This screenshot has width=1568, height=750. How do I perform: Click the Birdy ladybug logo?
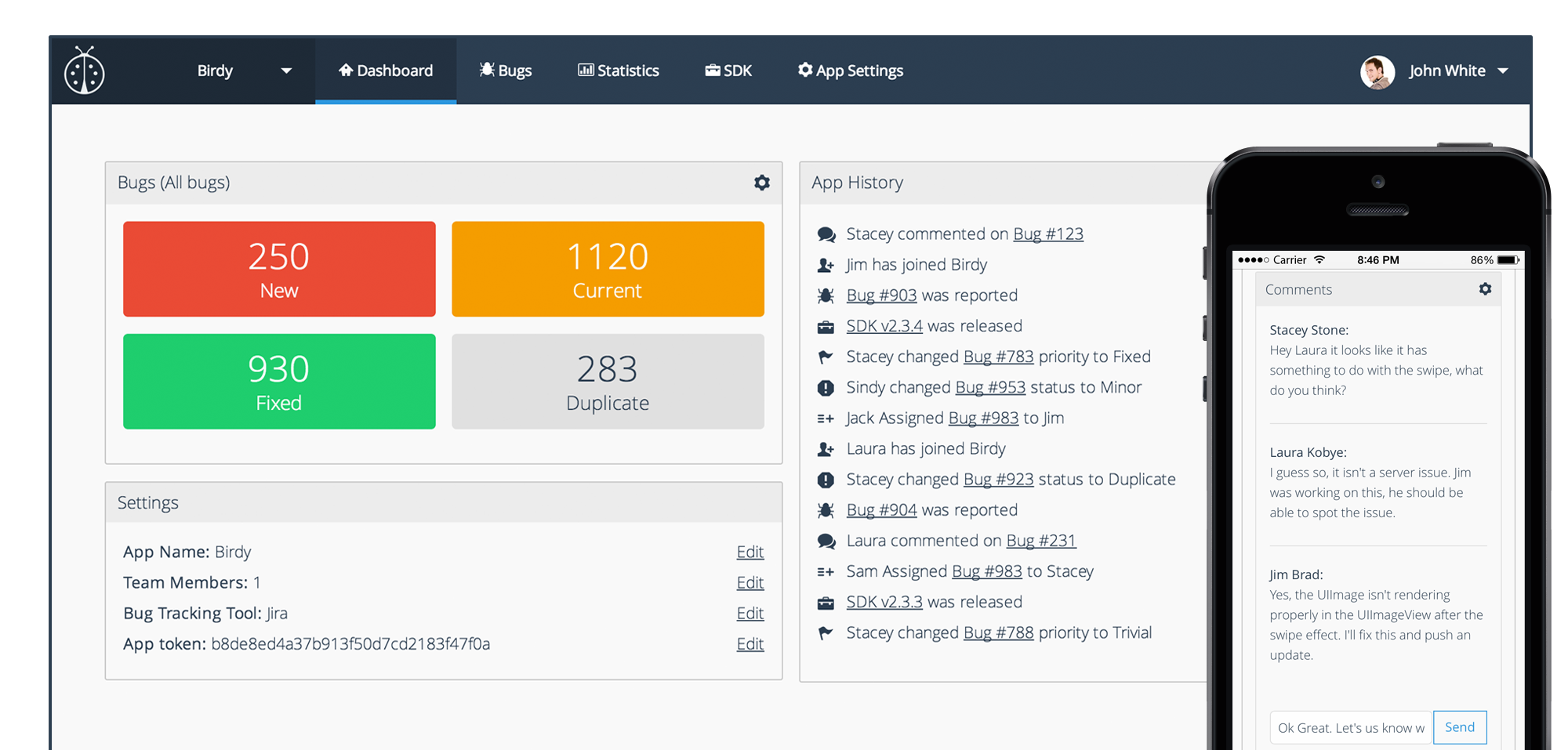point(85,71)
